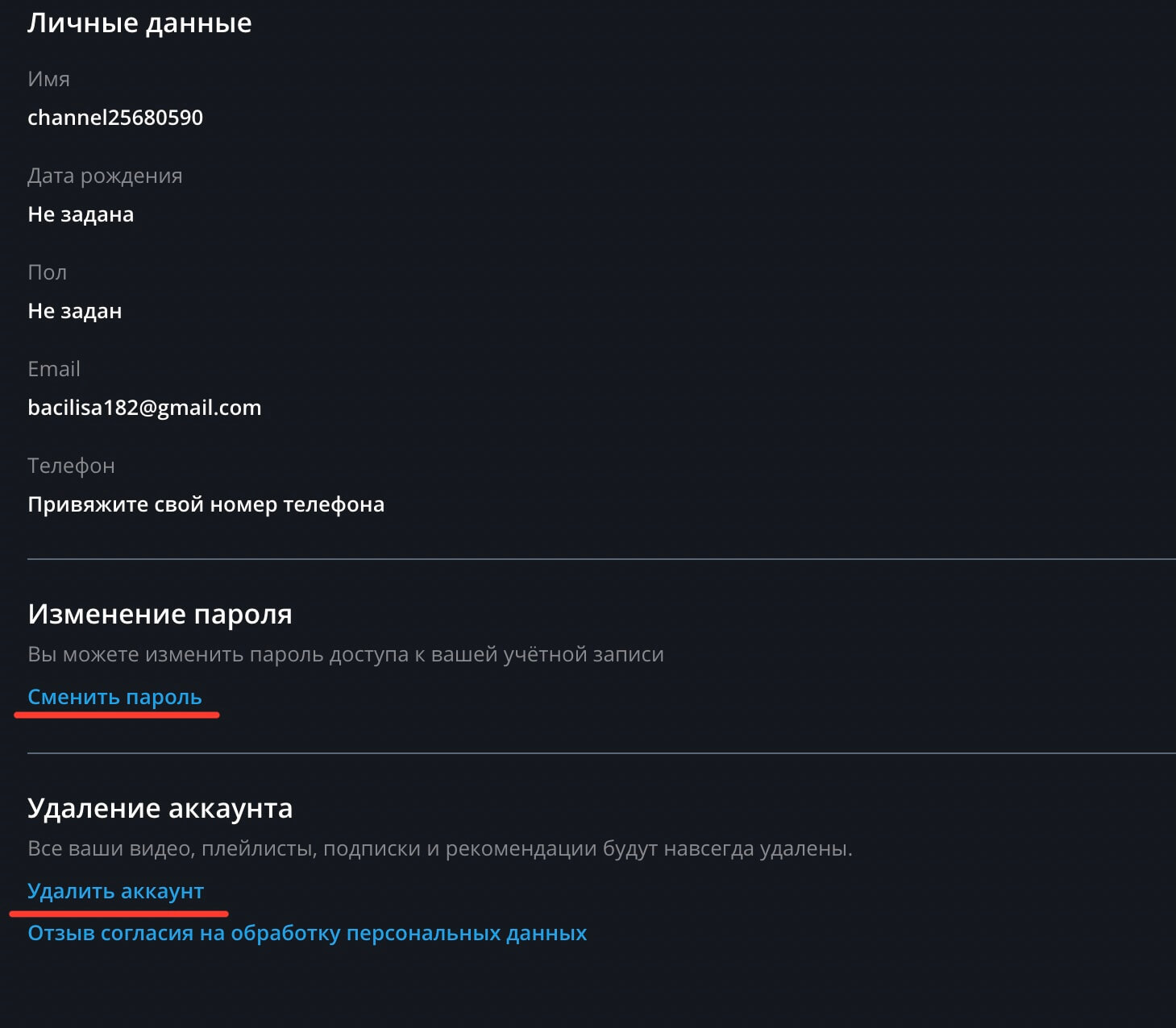
Task: Click the "Изменение пароля" section heading
Action: tap(160, 614)
